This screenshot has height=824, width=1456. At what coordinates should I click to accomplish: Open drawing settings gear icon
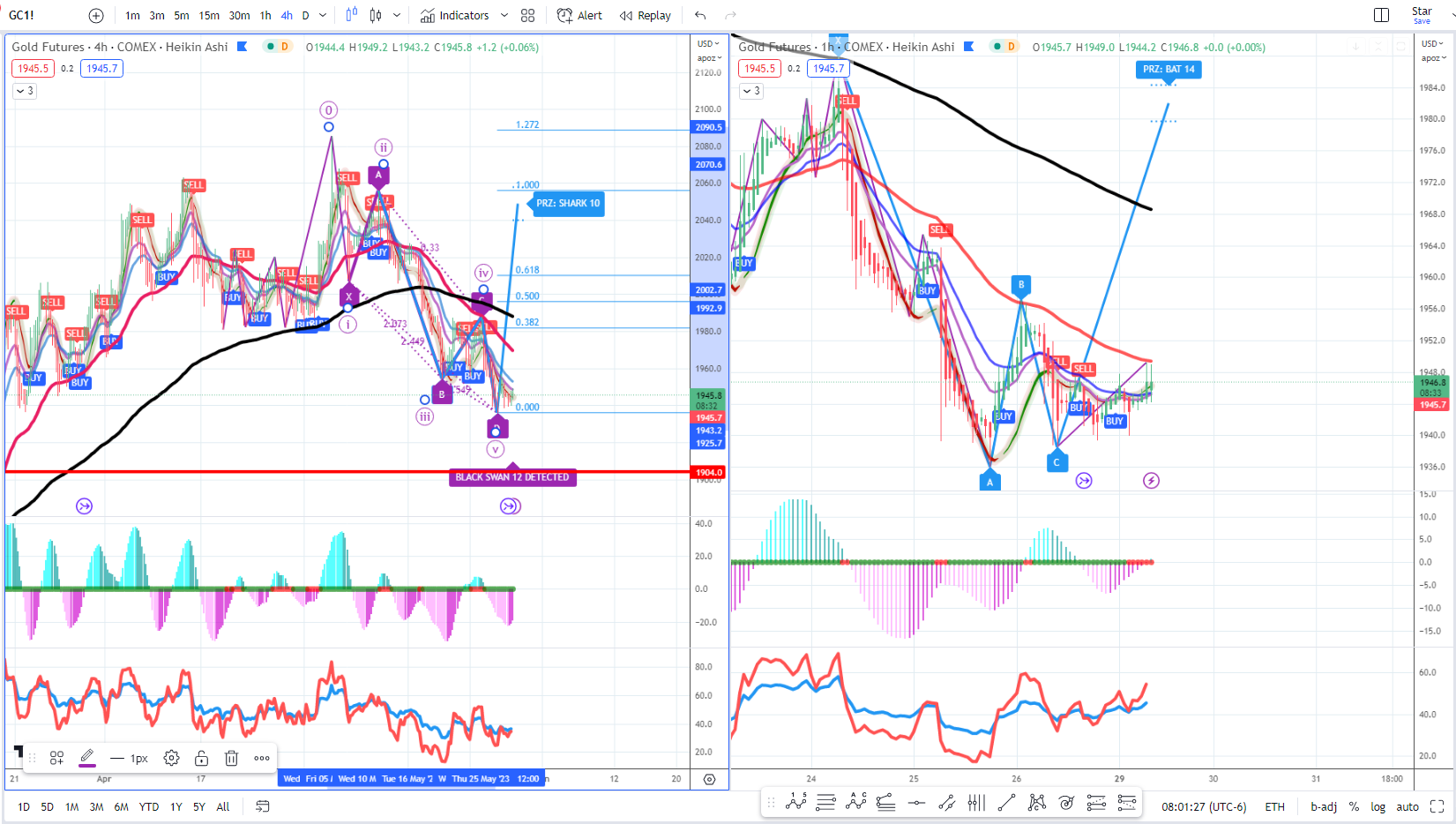click(x=172, y=758)
